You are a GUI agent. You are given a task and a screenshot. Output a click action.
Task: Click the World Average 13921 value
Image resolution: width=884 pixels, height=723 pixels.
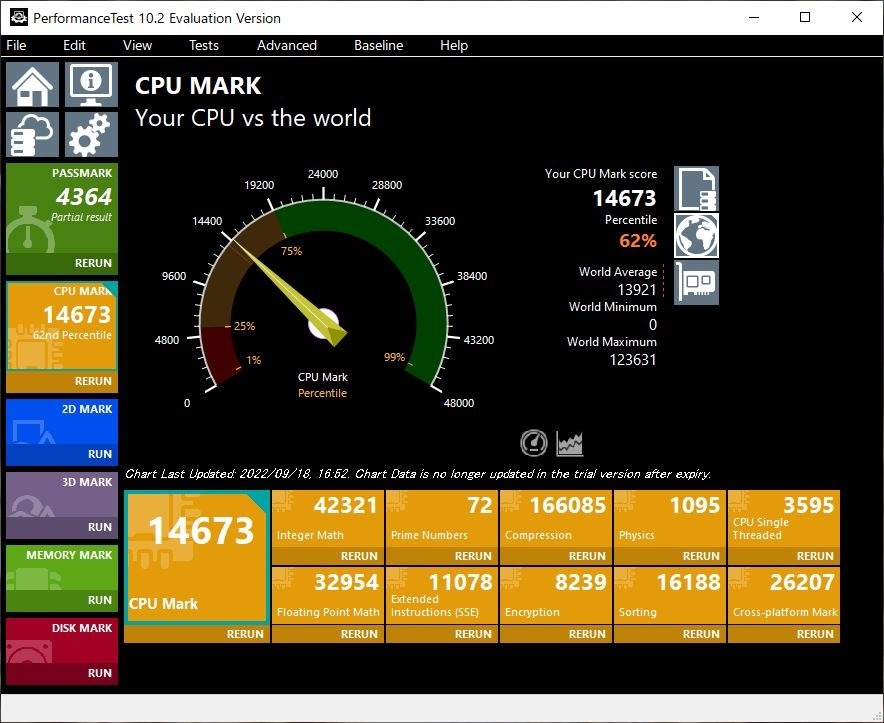637,290
